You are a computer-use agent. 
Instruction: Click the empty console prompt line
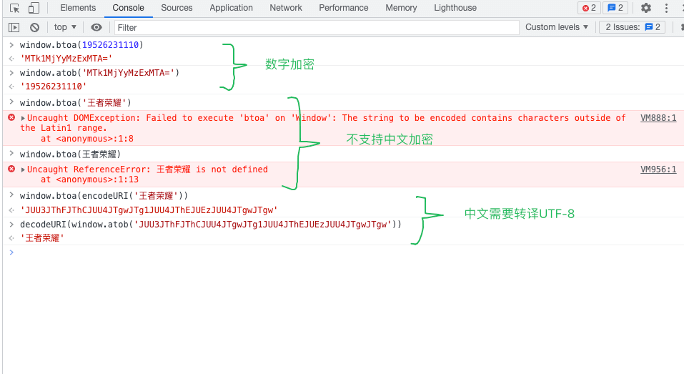click(343, 252)
